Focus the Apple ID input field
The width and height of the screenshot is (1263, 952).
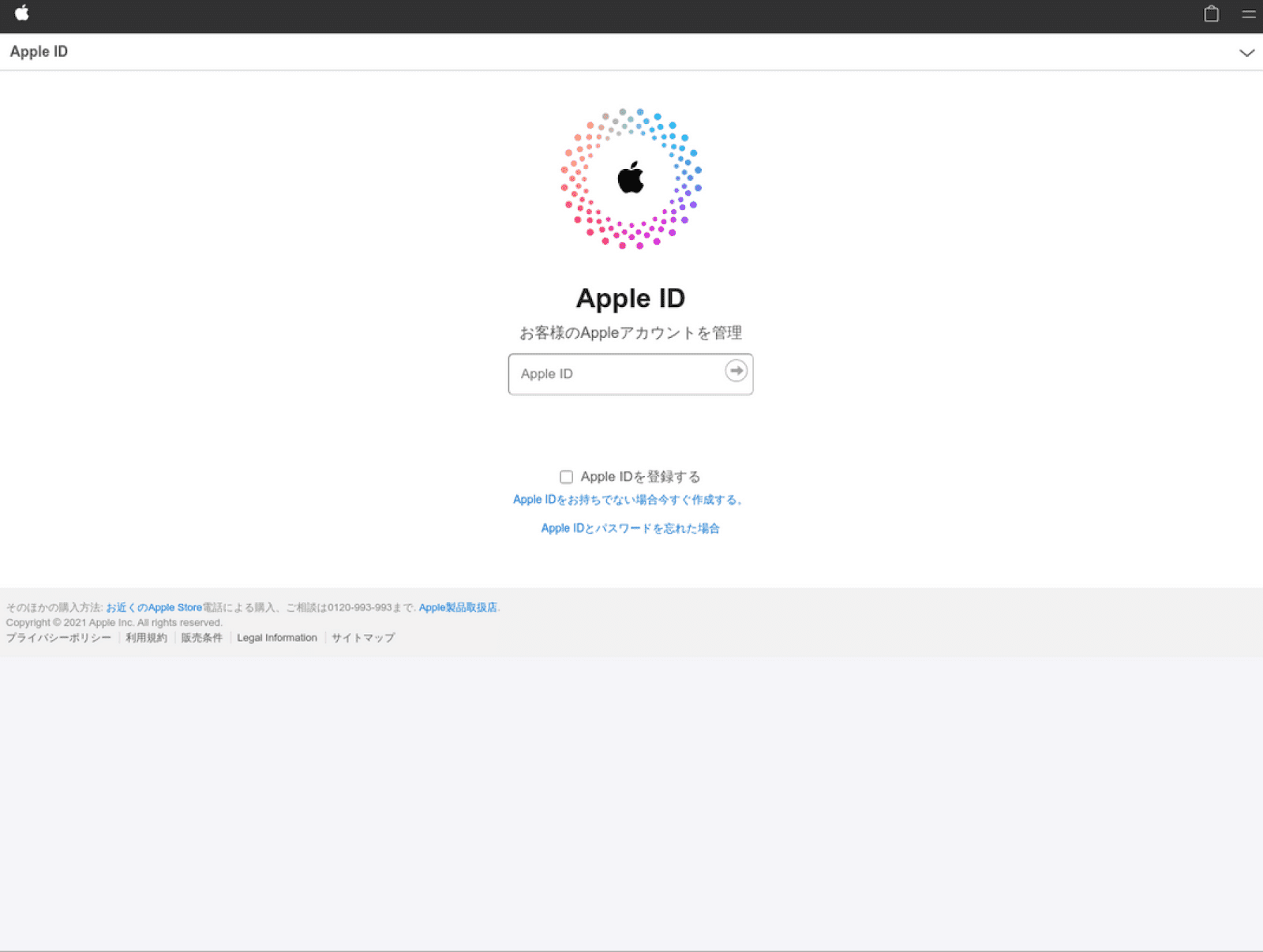(x=631, y=374)
